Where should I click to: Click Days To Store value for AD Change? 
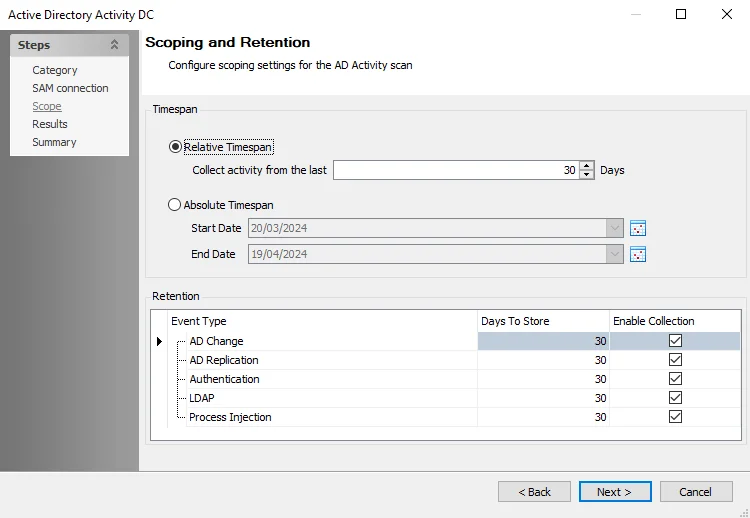543,341
